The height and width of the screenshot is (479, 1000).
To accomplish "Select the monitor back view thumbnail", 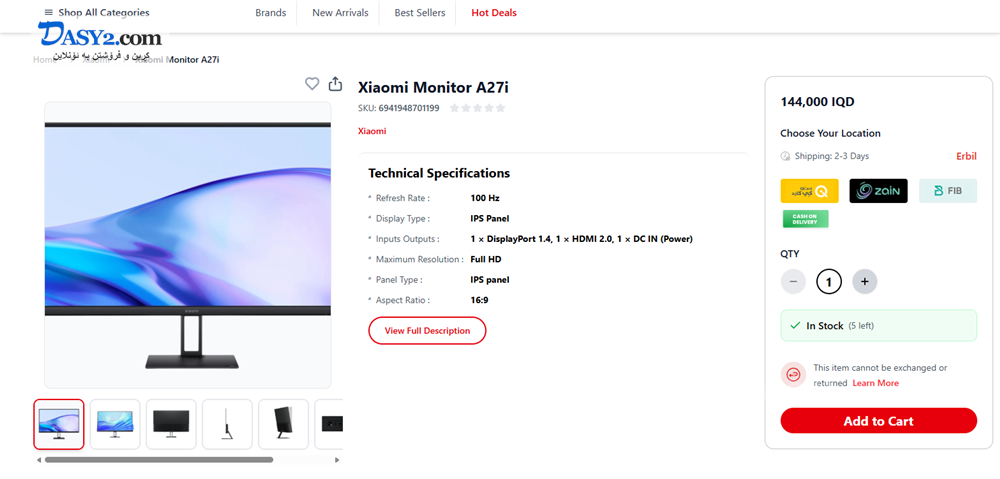I will point(171,424).
